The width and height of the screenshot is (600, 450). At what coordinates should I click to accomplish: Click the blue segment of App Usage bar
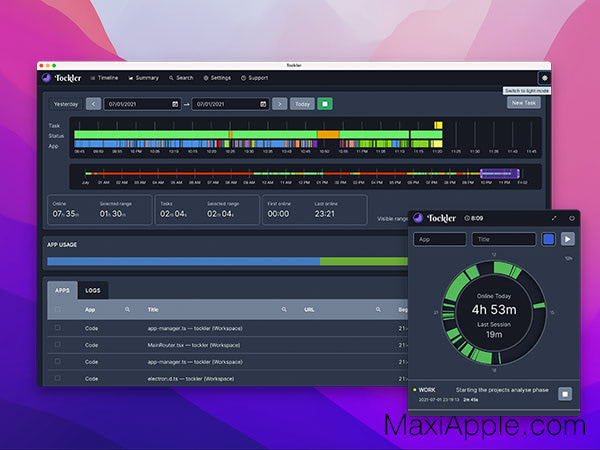pos(184,261)
